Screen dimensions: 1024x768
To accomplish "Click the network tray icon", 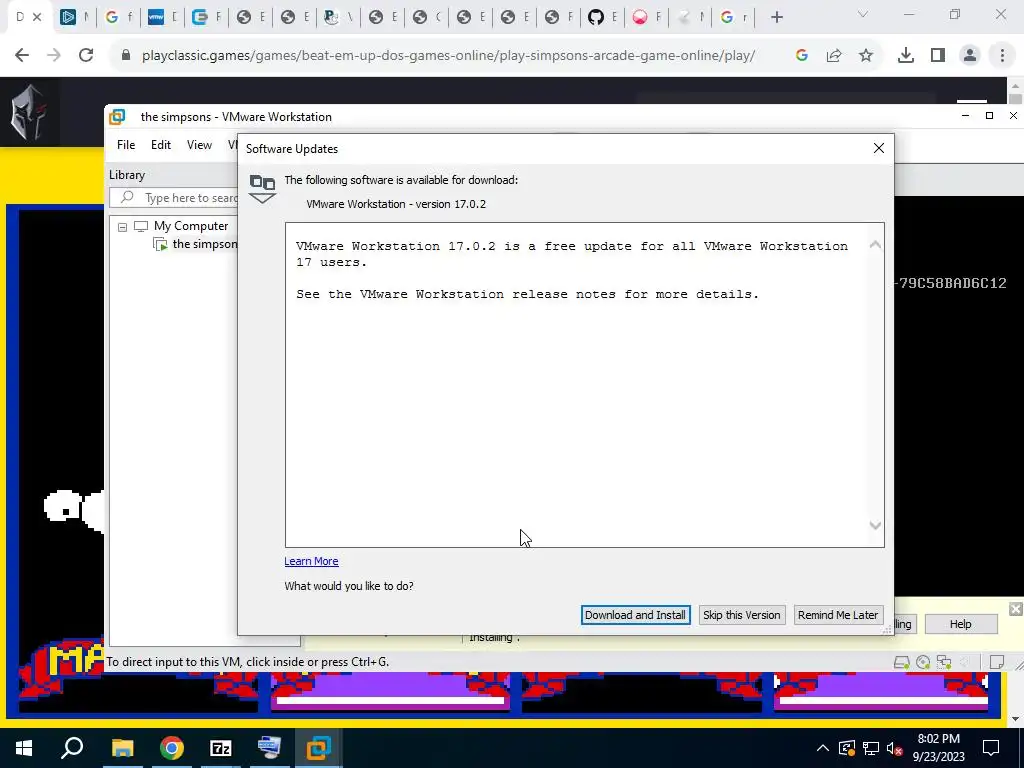I will [x=871, y=748].
